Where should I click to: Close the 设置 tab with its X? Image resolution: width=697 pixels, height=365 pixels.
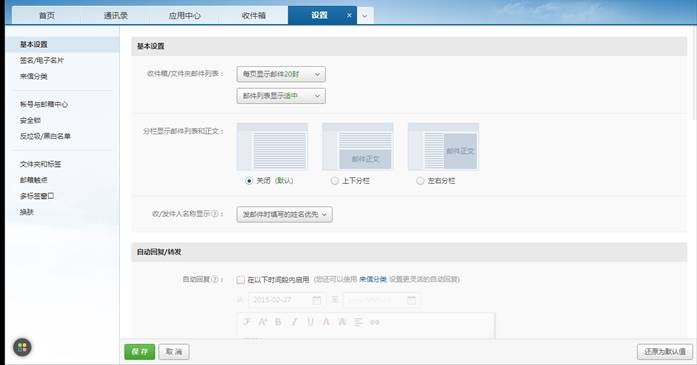coord(349,16)
